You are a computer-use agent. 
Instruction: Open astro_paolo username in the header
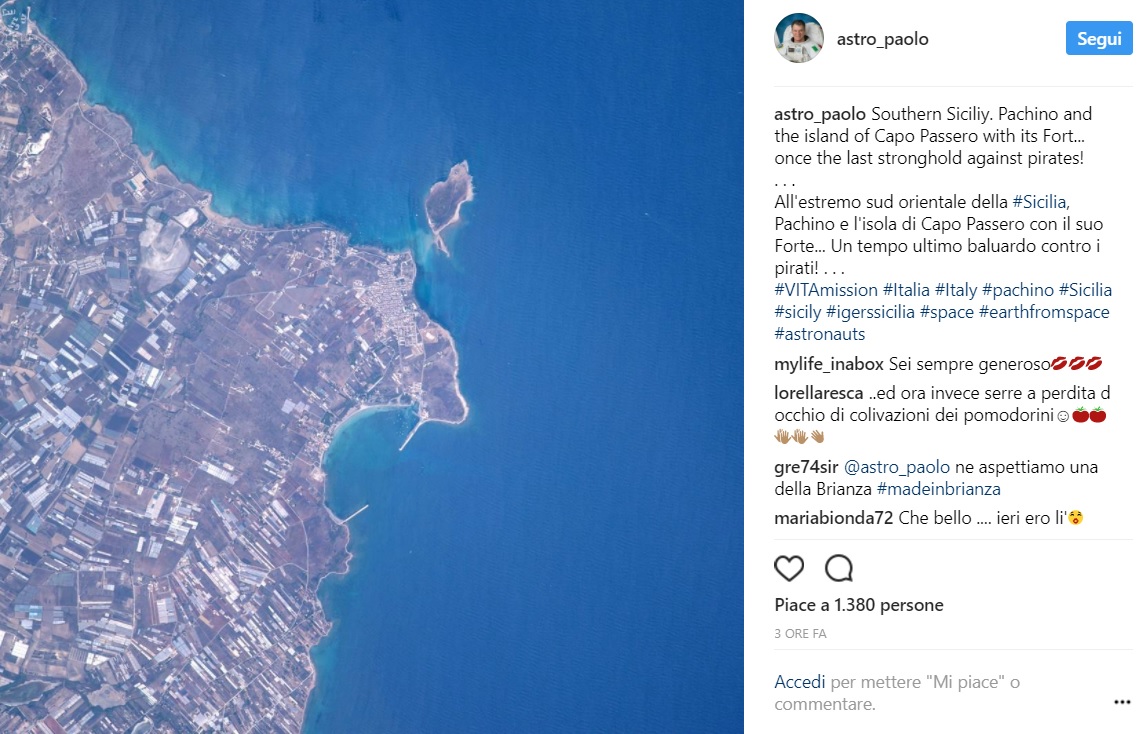tap(882, 39)
